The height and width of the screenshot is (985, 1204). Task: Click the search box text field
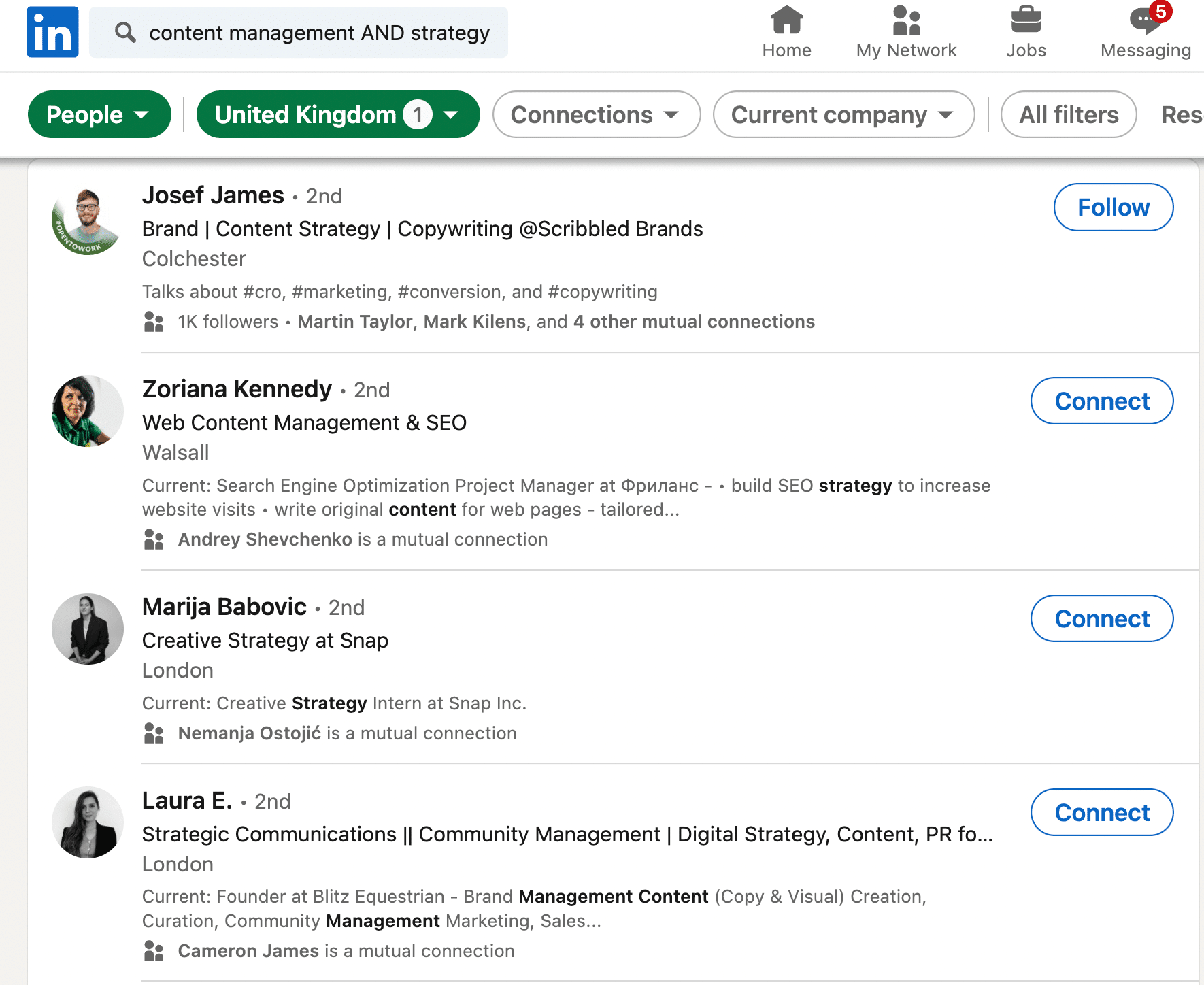pos(320,33)
